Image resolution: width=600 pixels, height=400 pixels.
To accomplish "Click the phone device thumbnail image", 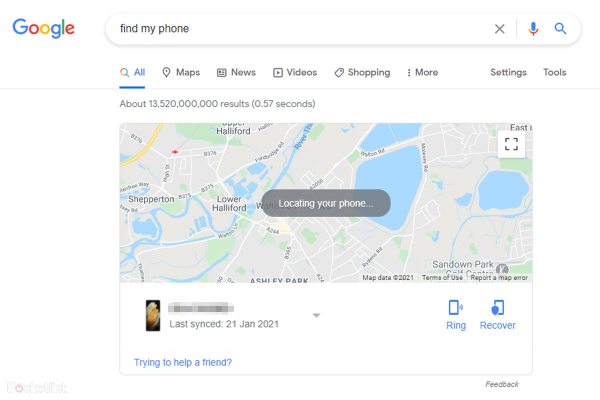I will click(x=153, y=315).
